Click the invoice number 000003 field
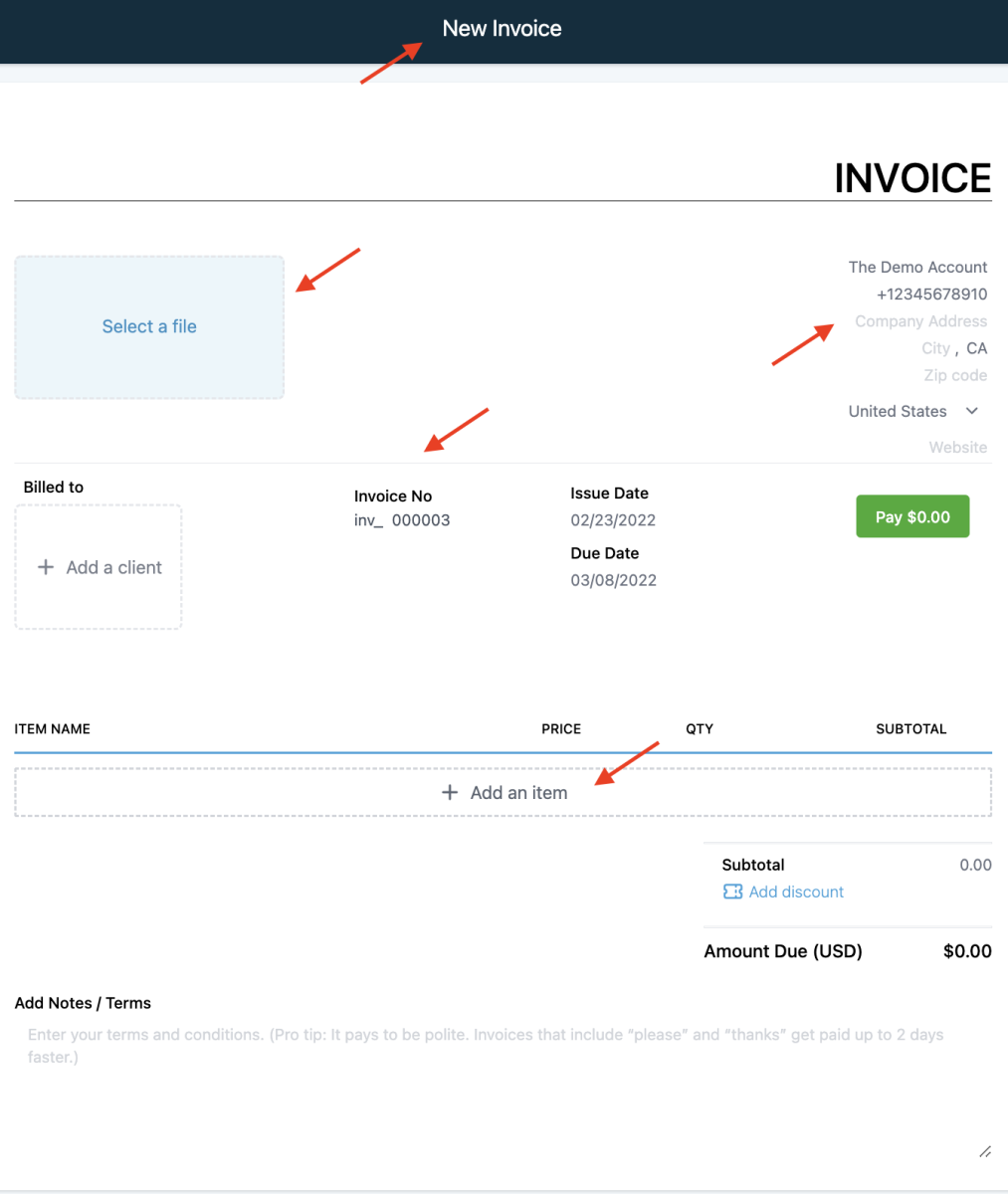 pos(421,519)
